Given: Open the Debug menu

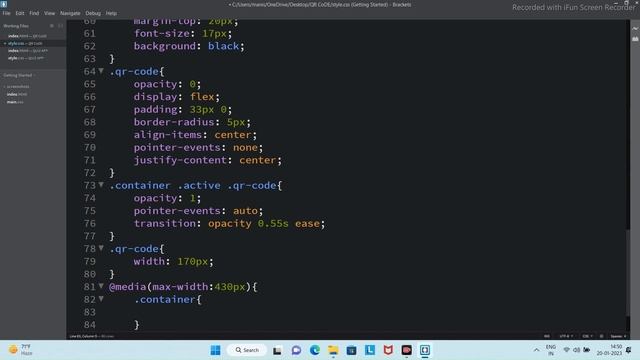Looking at the screenshot, I should [x=93, y=13].
